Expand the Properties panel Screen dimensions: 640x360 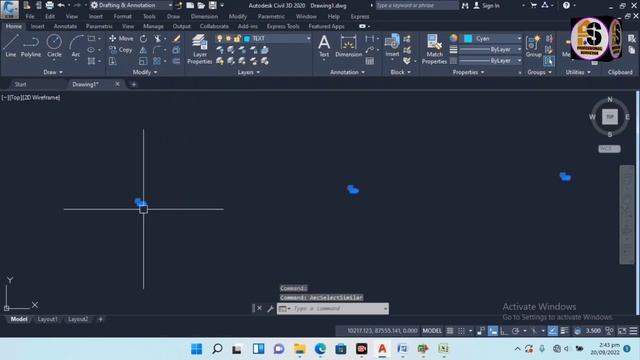tap(469, 72)
